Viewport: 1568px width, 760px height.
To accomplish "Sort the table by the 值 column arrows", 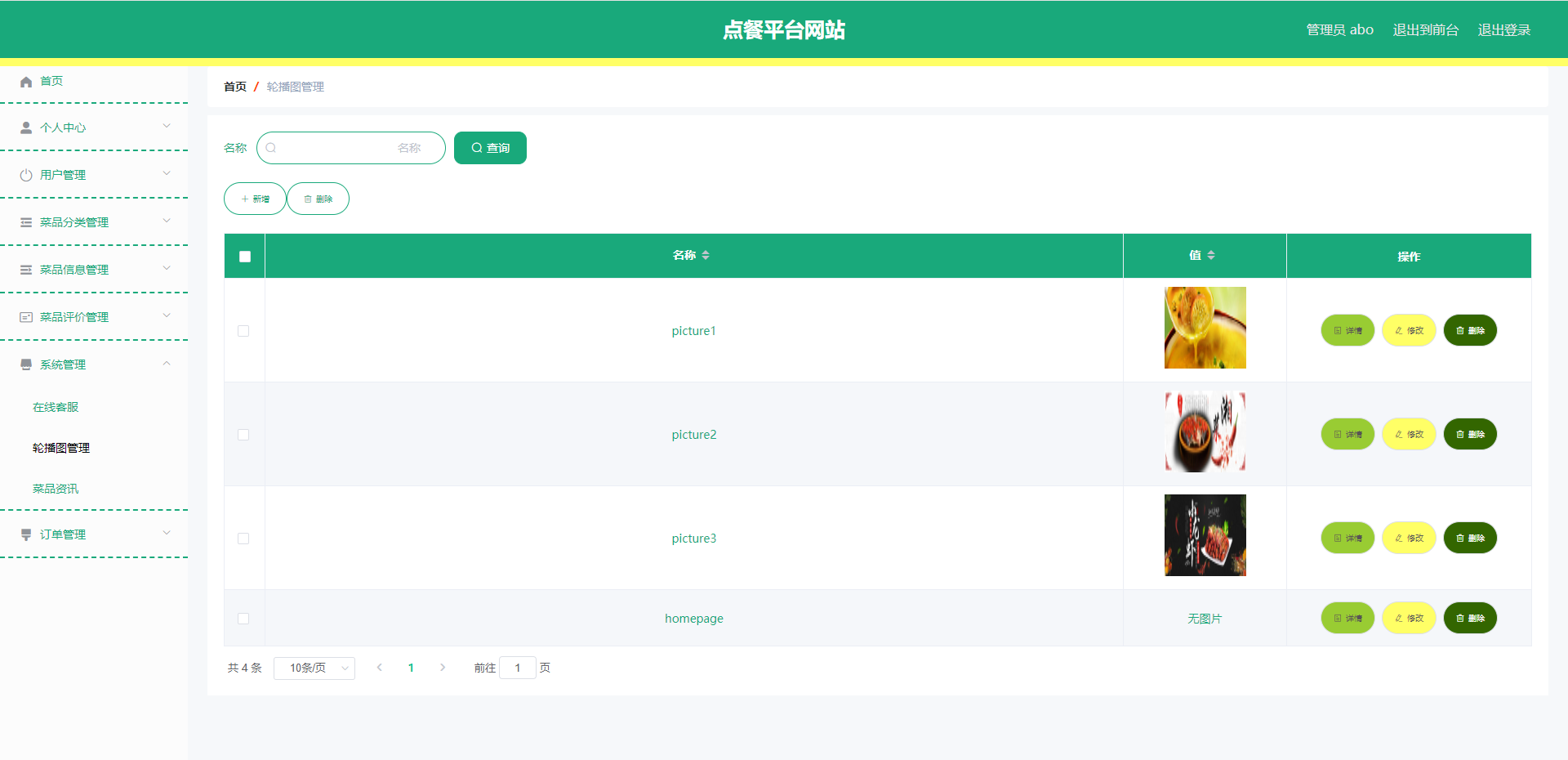I will tap(1211, 256).
